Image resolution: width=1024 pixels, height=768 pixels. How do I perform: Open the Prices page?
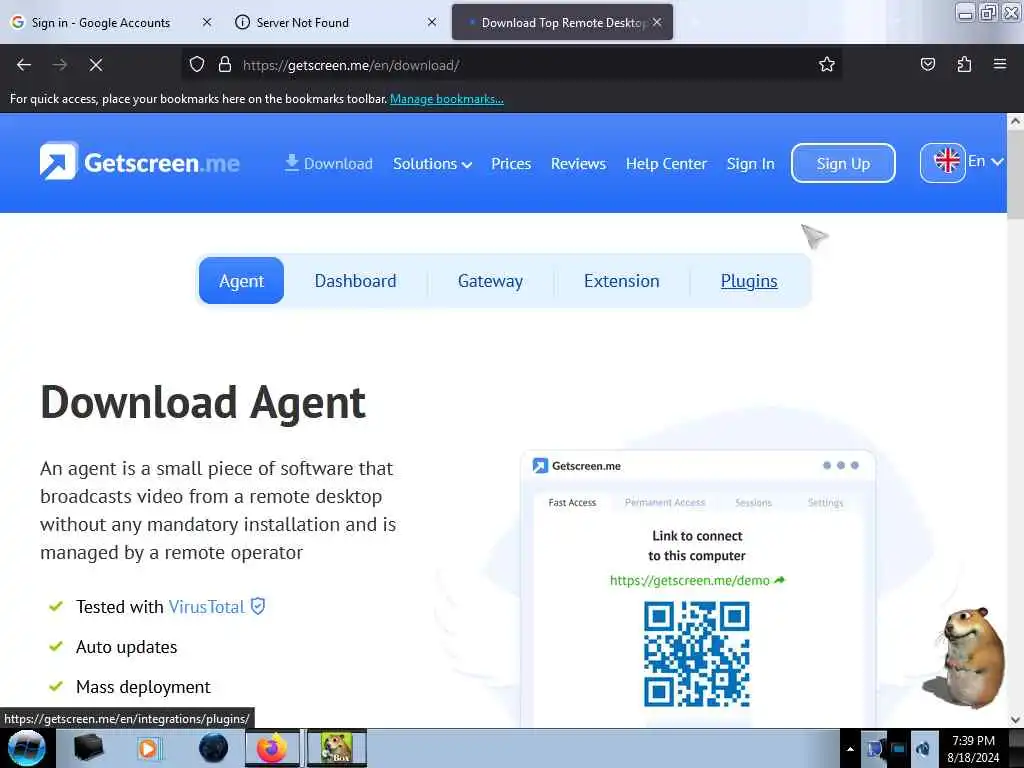511,163
